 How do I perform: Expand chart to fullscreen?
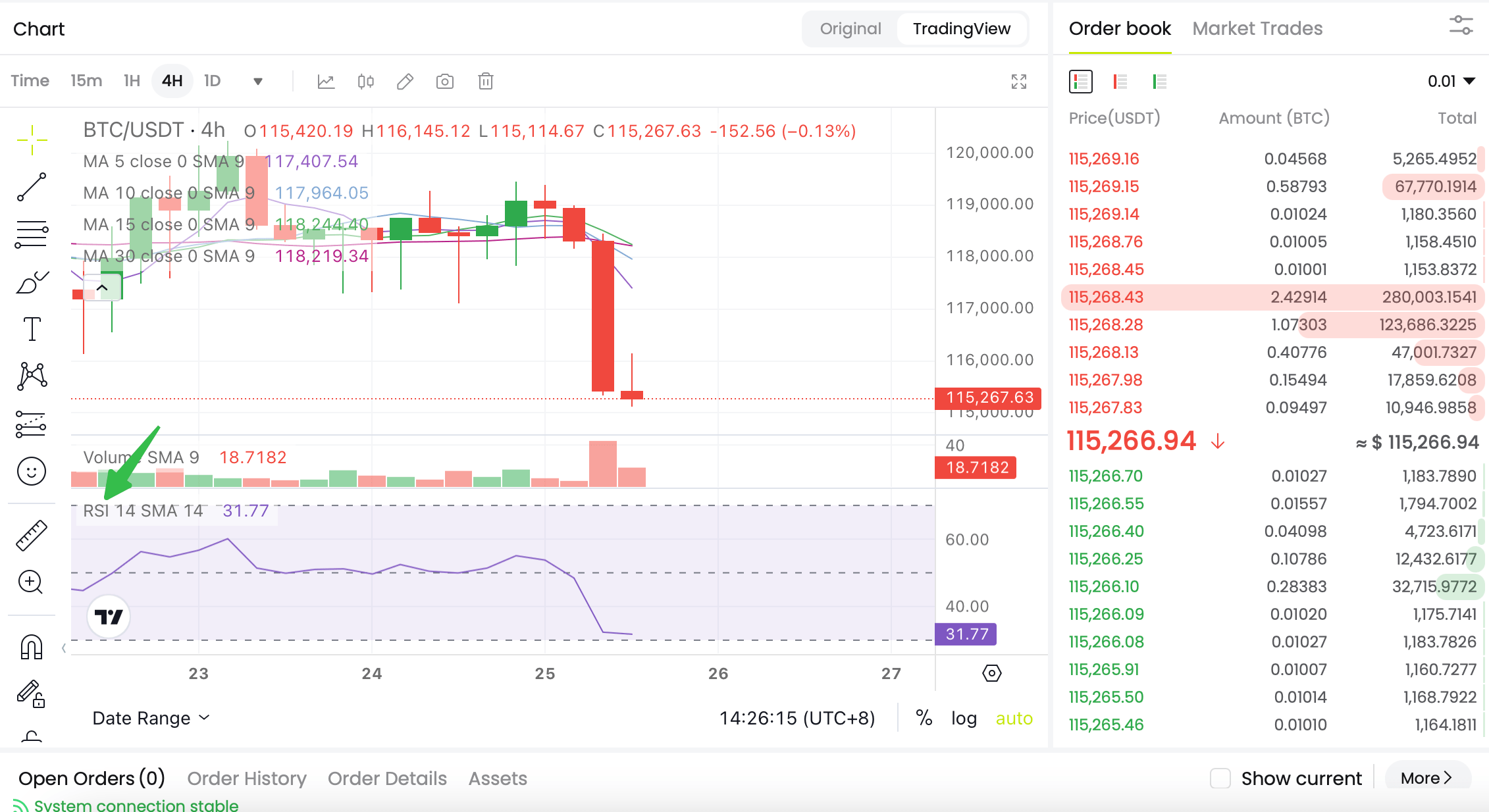[1019, 82]
